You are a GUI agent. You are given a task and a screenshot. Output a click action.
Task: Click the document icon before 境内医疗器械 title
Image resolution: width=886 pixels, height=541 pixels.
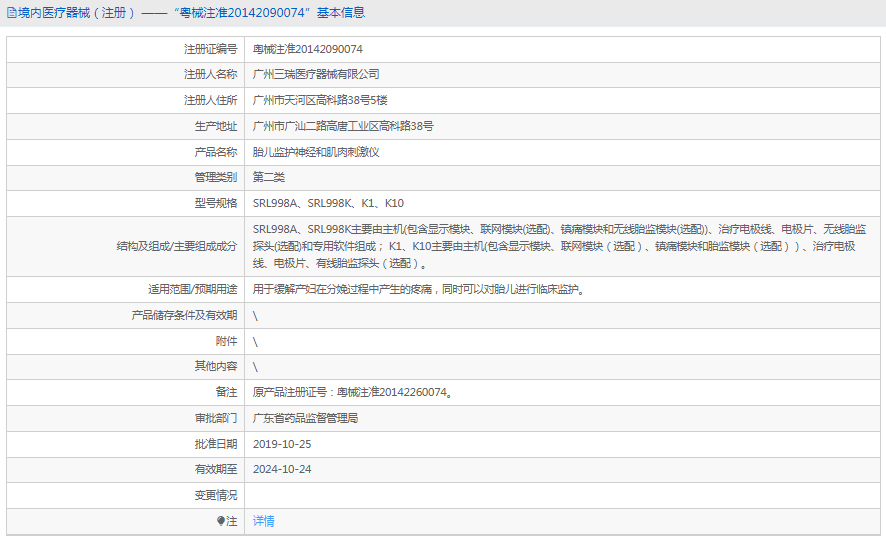[x=11, y=13]
